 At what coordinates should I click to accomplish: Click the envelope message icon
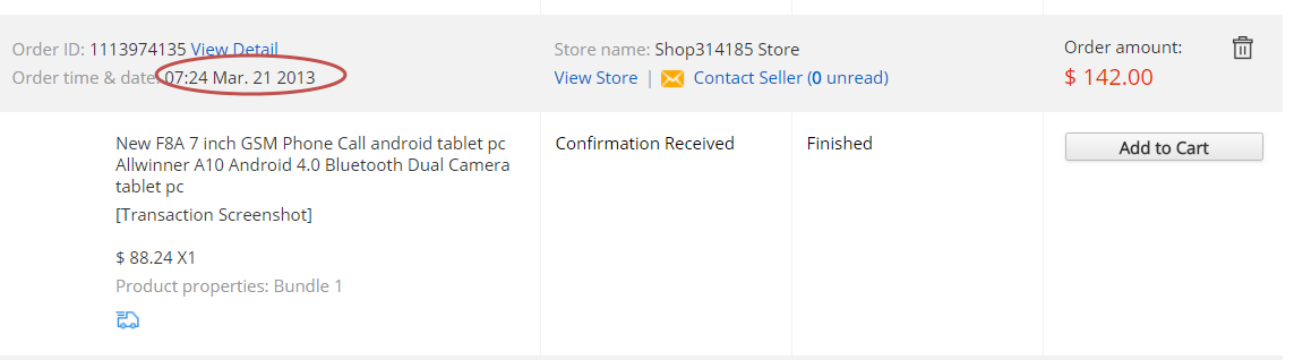[x=673, y=78]
